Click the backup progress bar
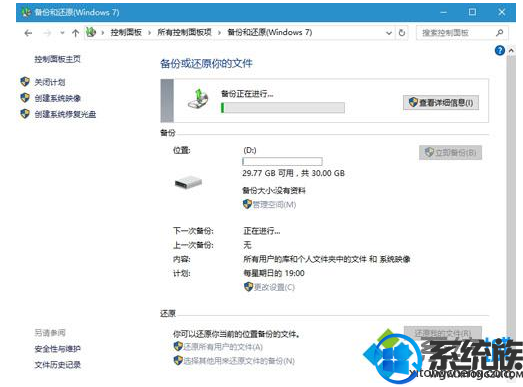Viewport: 523px width, 387px height. tap(283, 108)
